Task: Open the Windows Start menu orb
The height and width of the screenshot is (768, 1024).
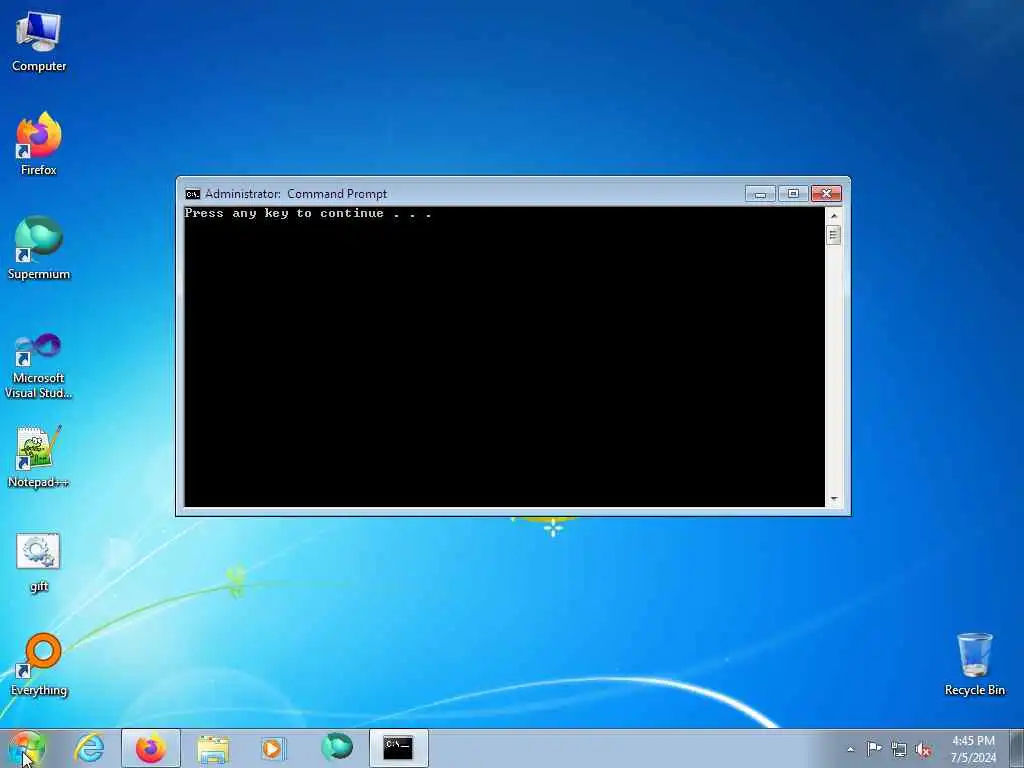Action: [27, 748]
